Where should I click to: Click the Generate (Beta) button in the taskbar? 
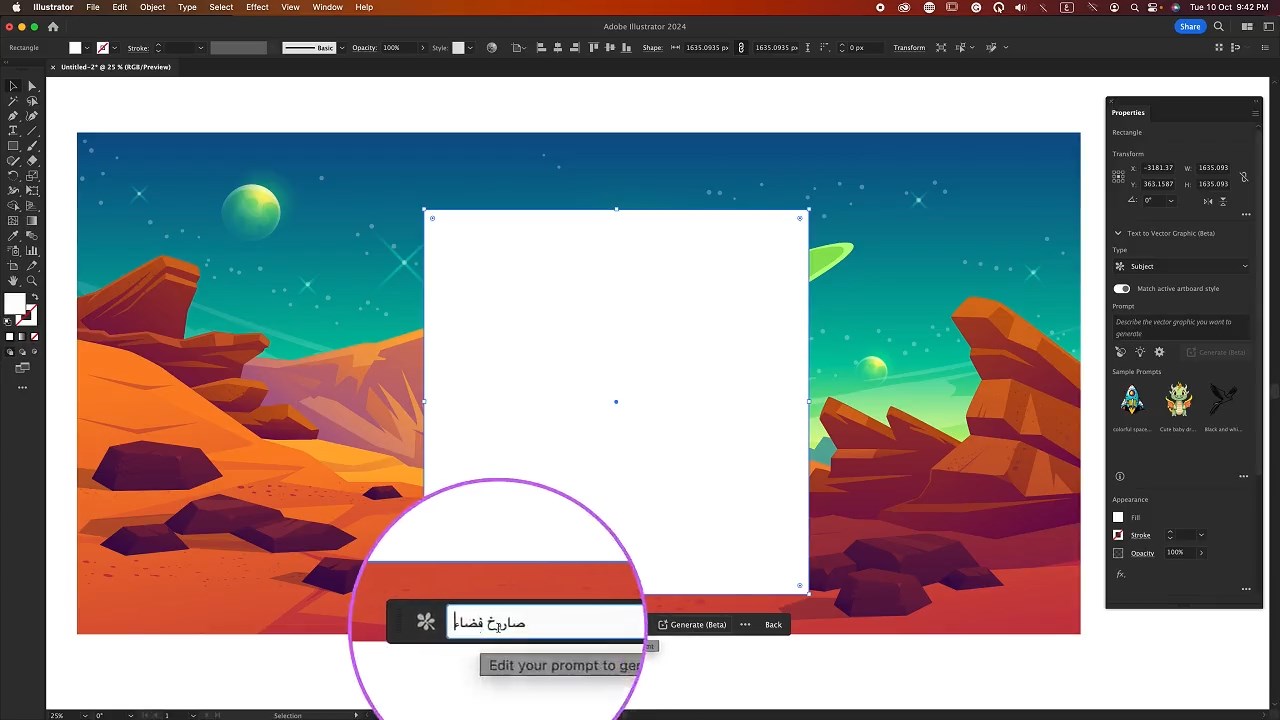coord(692,625)
